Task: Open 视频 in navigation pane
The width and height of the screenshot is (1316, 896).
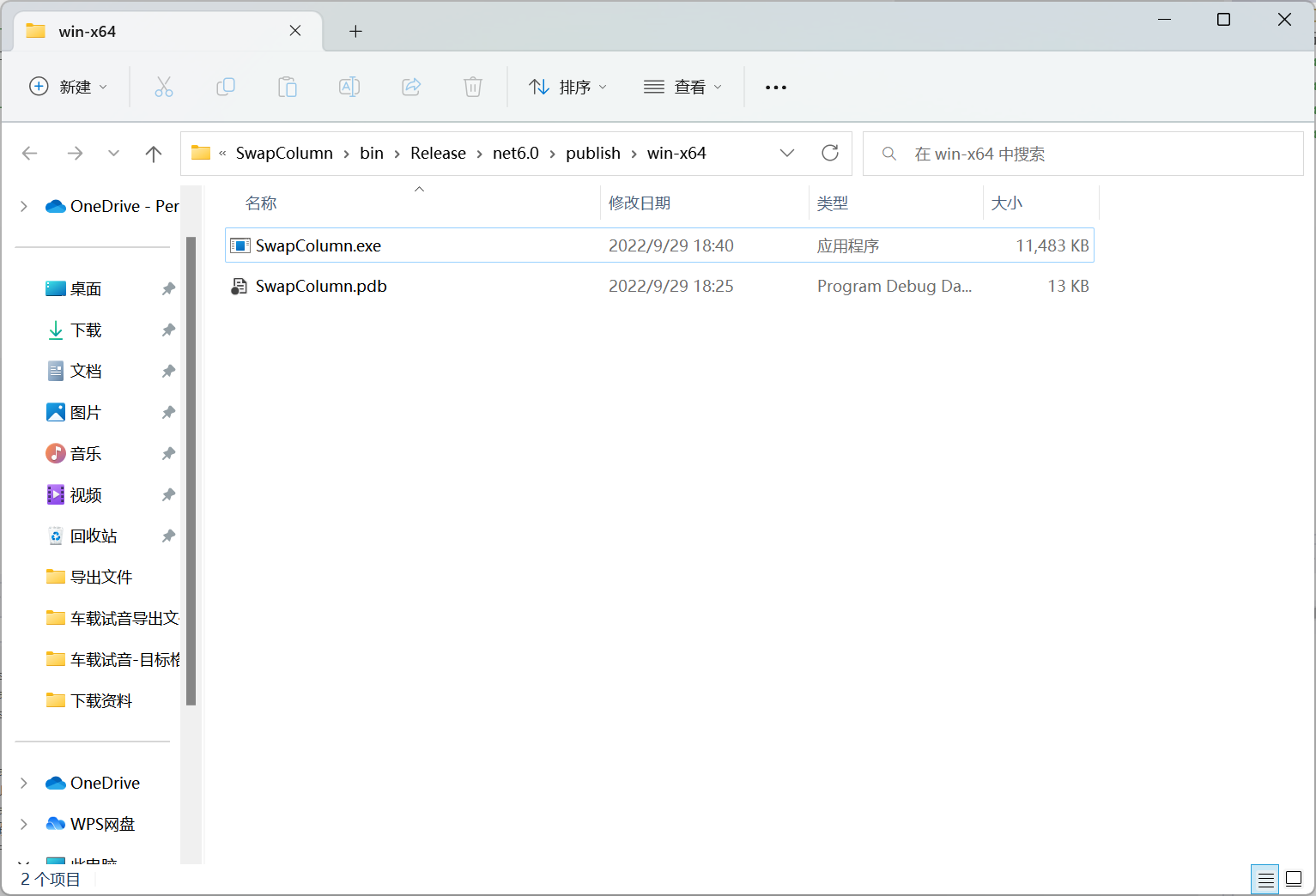Action: point(86,495)
